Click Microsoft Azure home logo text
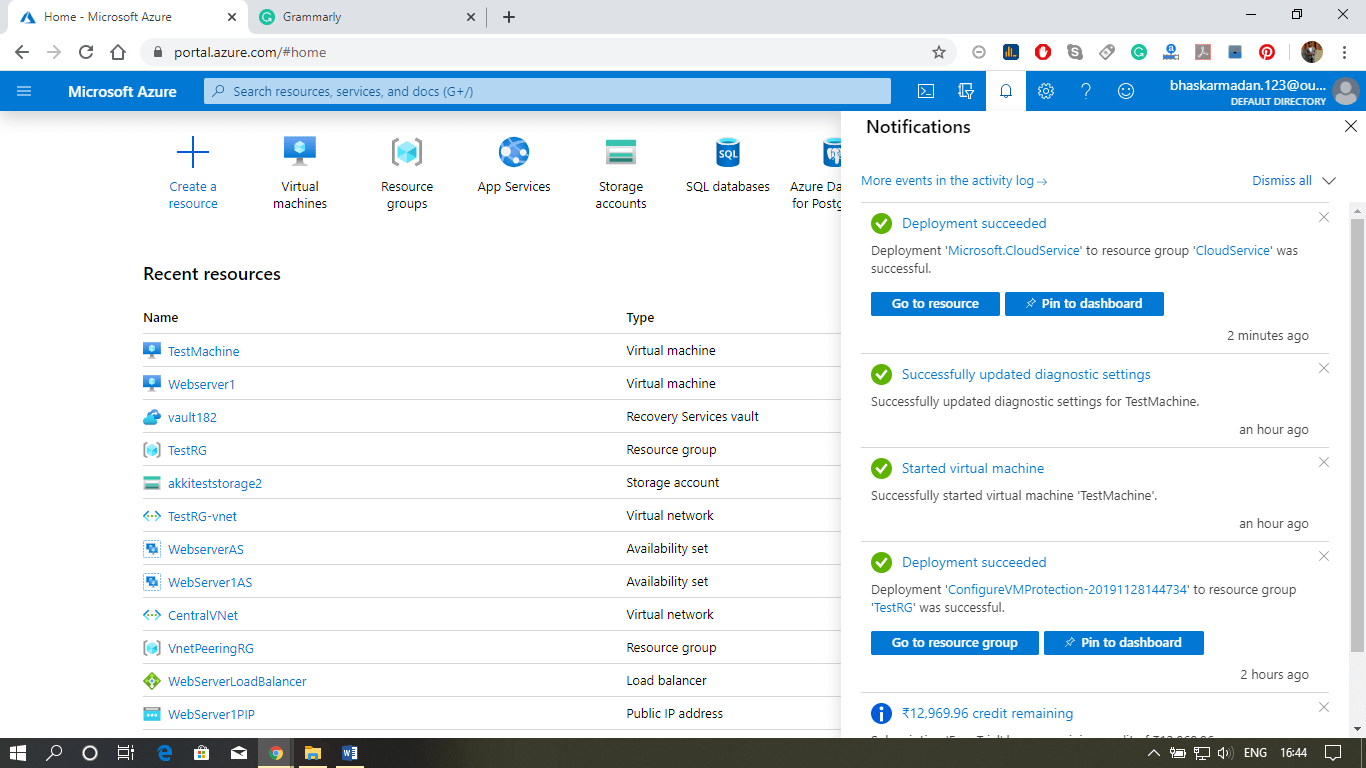This screenshot has height=768, width=1366. (122, 91)
